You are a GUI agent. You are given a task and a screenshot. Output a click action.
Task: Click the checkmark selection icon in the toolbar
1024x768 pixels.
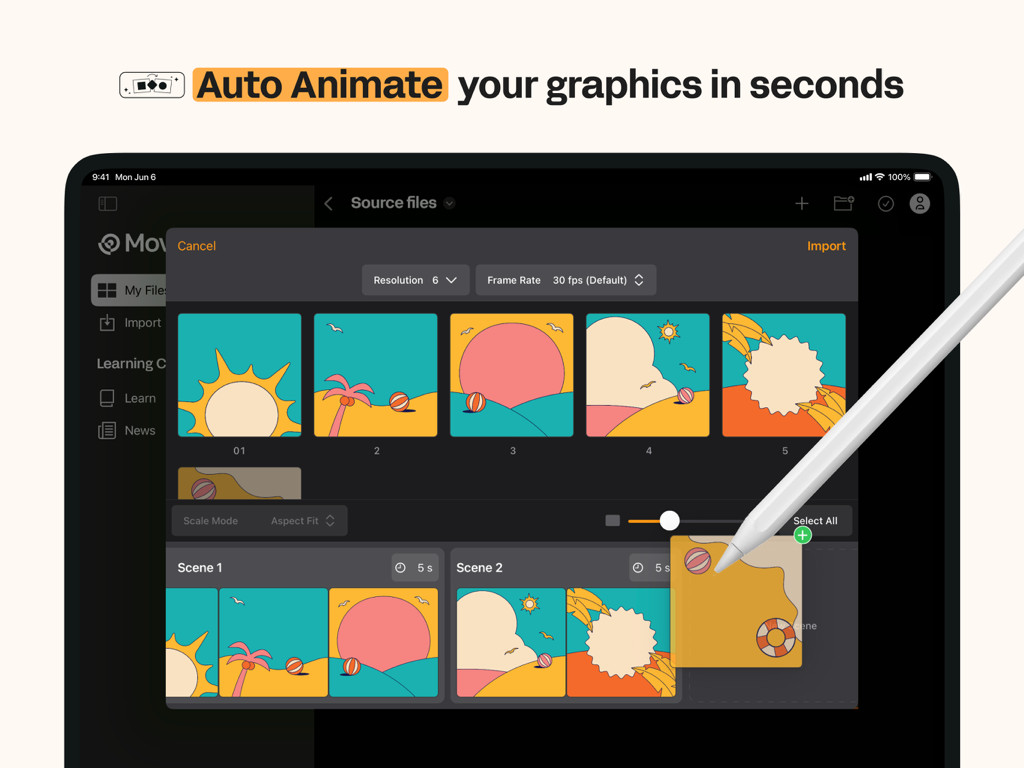[x=886, y=203]
